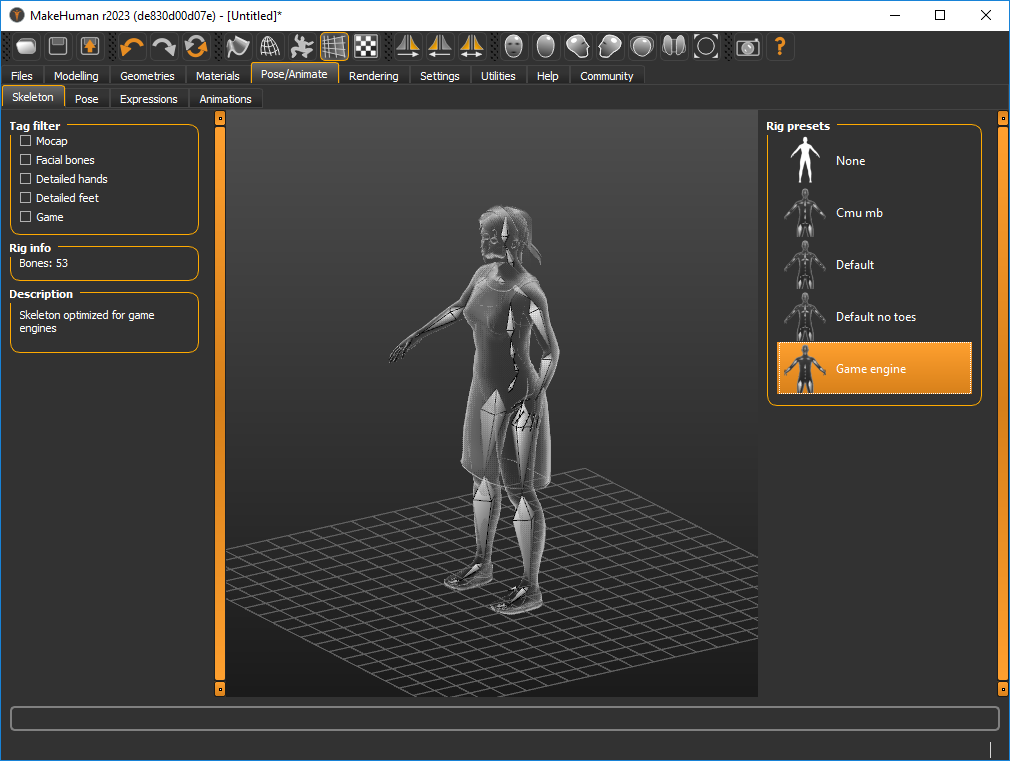The height and width of the screenshot is (761, 1010).
Task: Click the reset camera circle icon
Action: pyautogui.click(x=706, y=46)
